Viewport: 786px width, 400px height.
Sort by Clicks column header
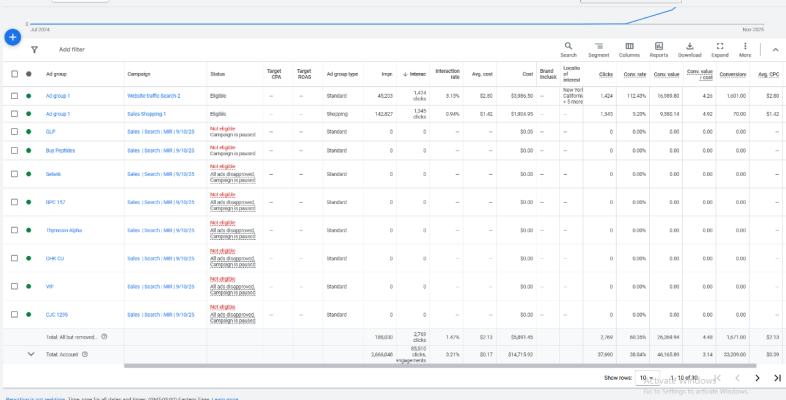[x=606, y=74]
